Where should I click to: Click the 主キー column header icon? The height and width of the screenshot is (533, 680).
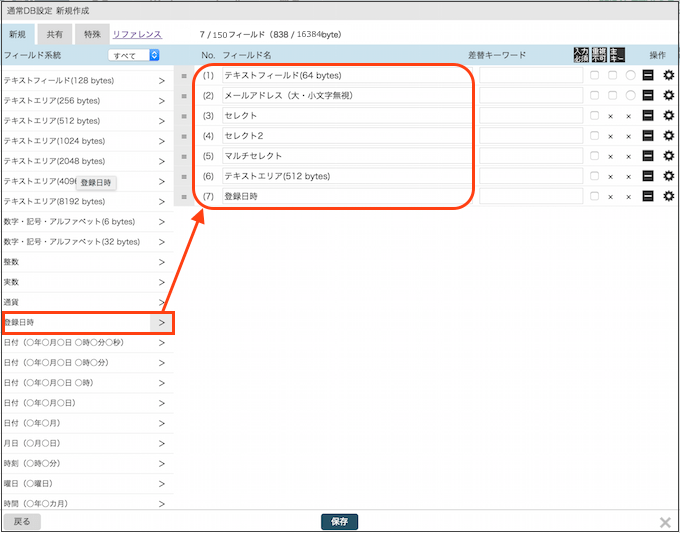tap(617, 55)
